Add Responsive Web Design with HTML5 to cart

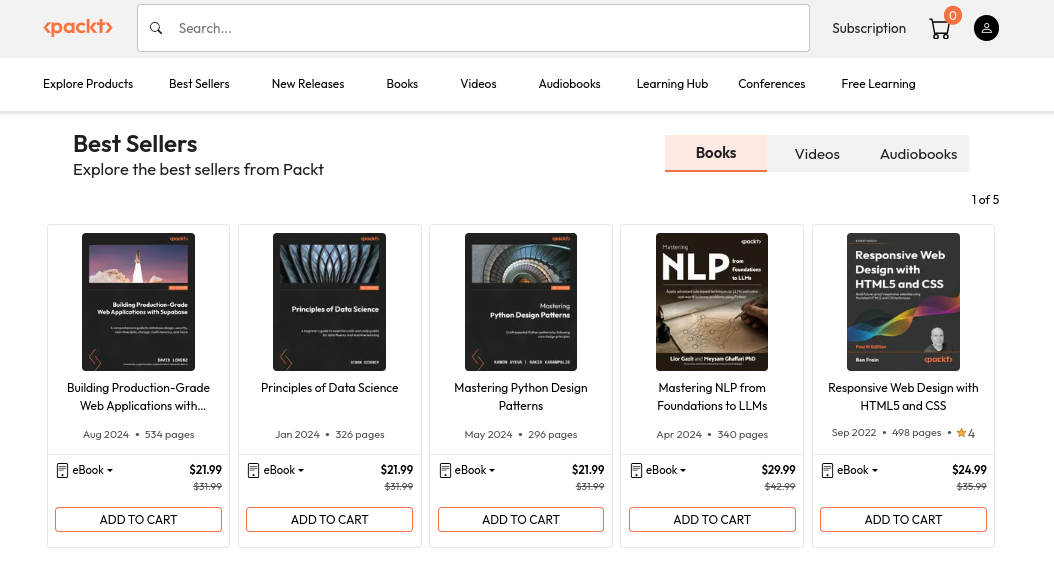pos(903,520)
